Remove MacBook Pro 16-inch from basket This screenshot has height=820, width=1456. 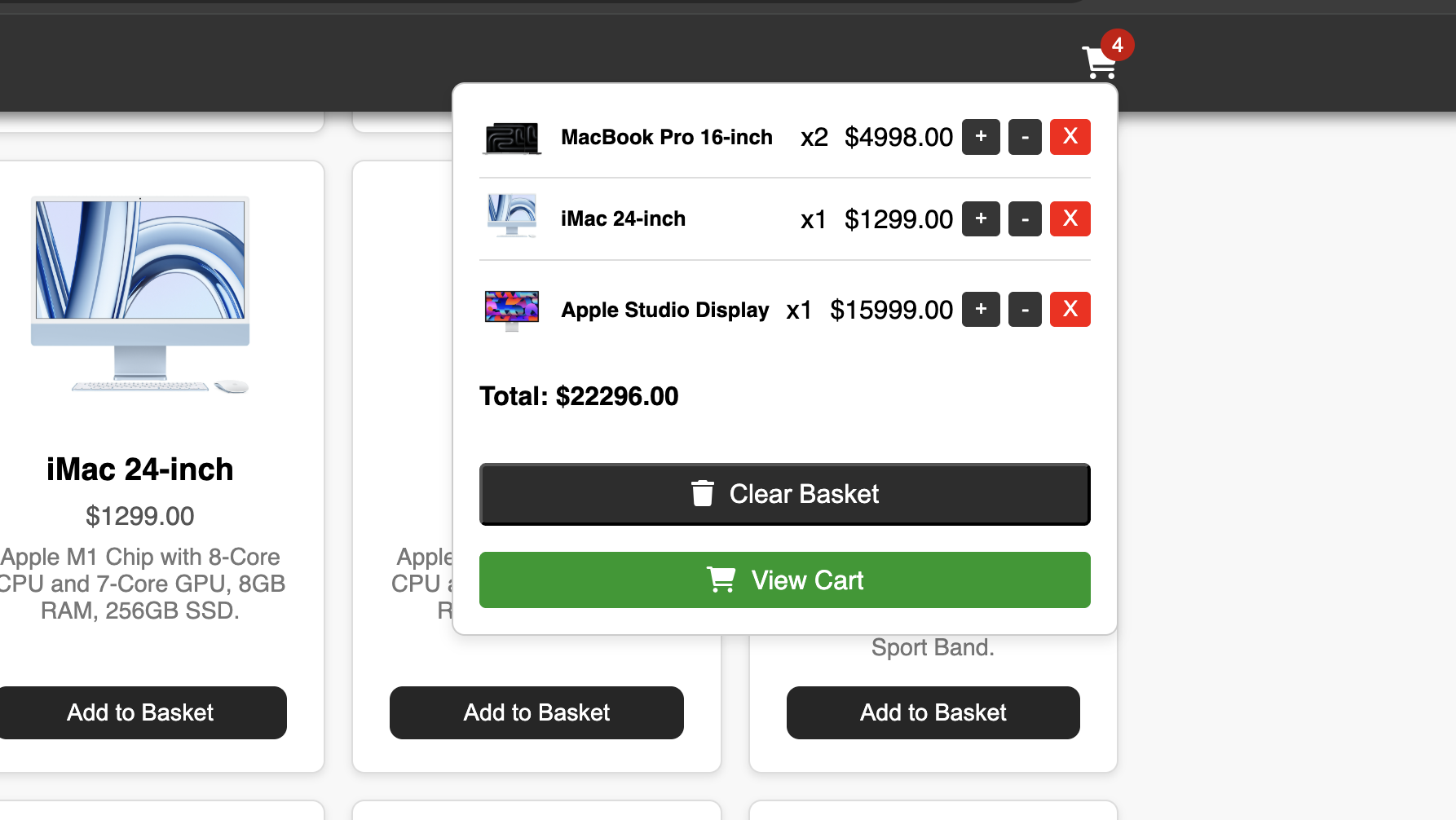point(1070,137)
